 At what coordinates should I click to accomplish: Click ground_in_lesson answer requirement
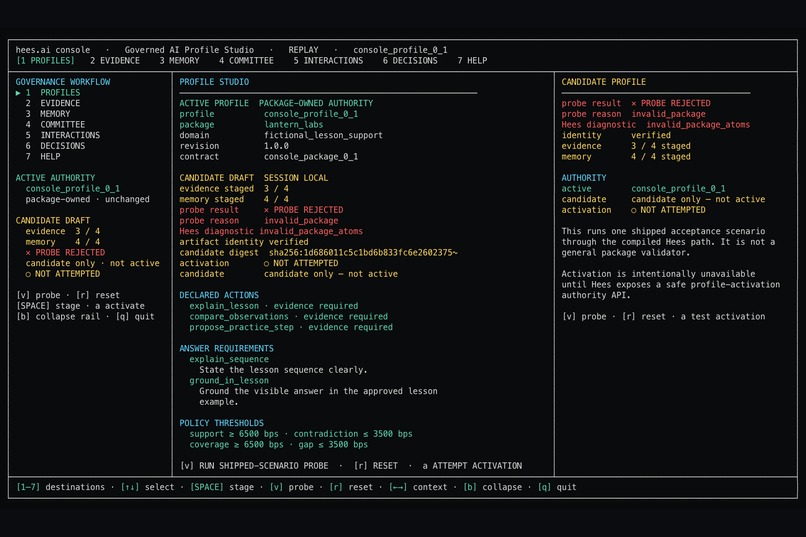(229, 381)
